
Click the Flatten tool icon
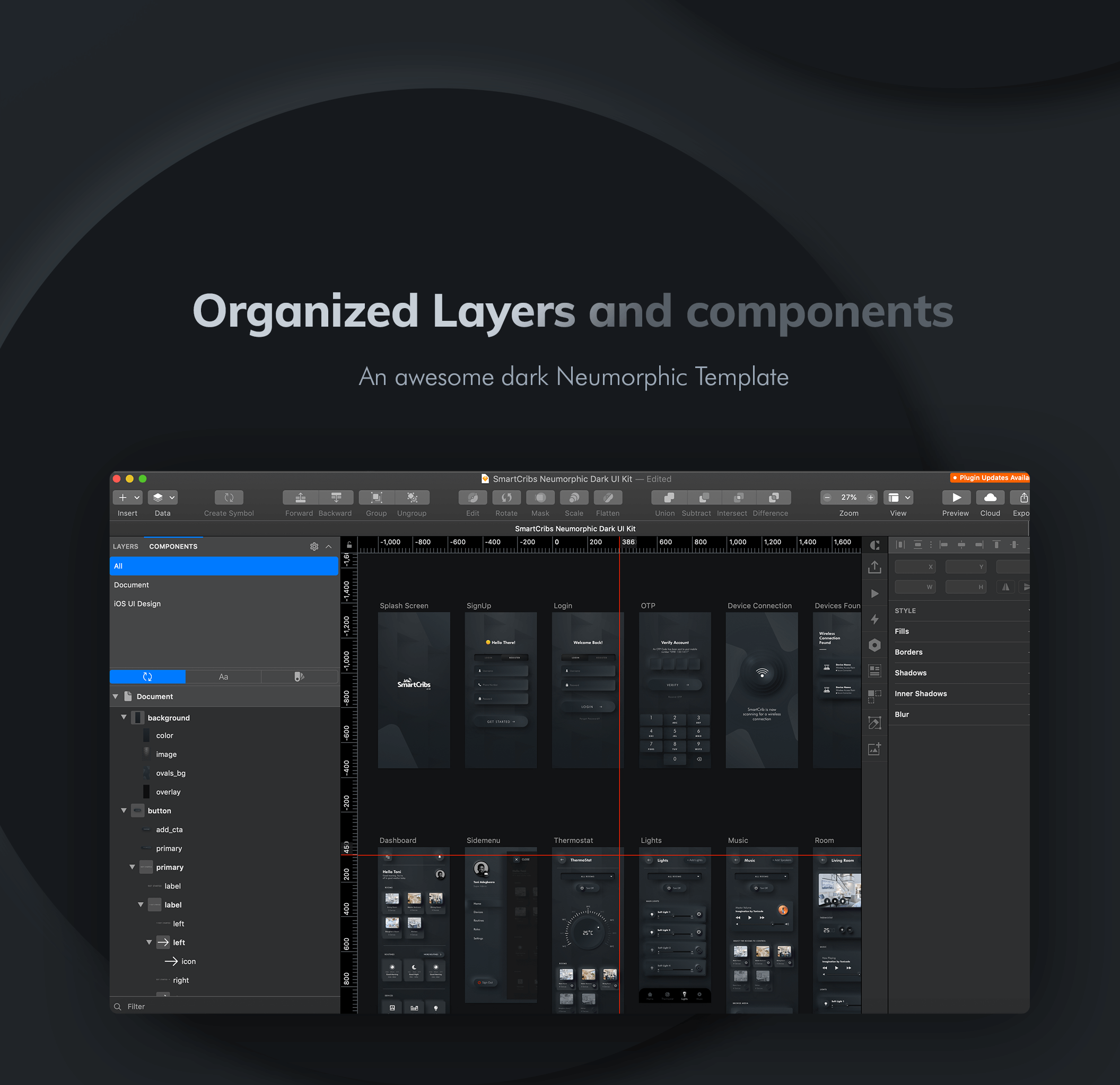[607, 497]
